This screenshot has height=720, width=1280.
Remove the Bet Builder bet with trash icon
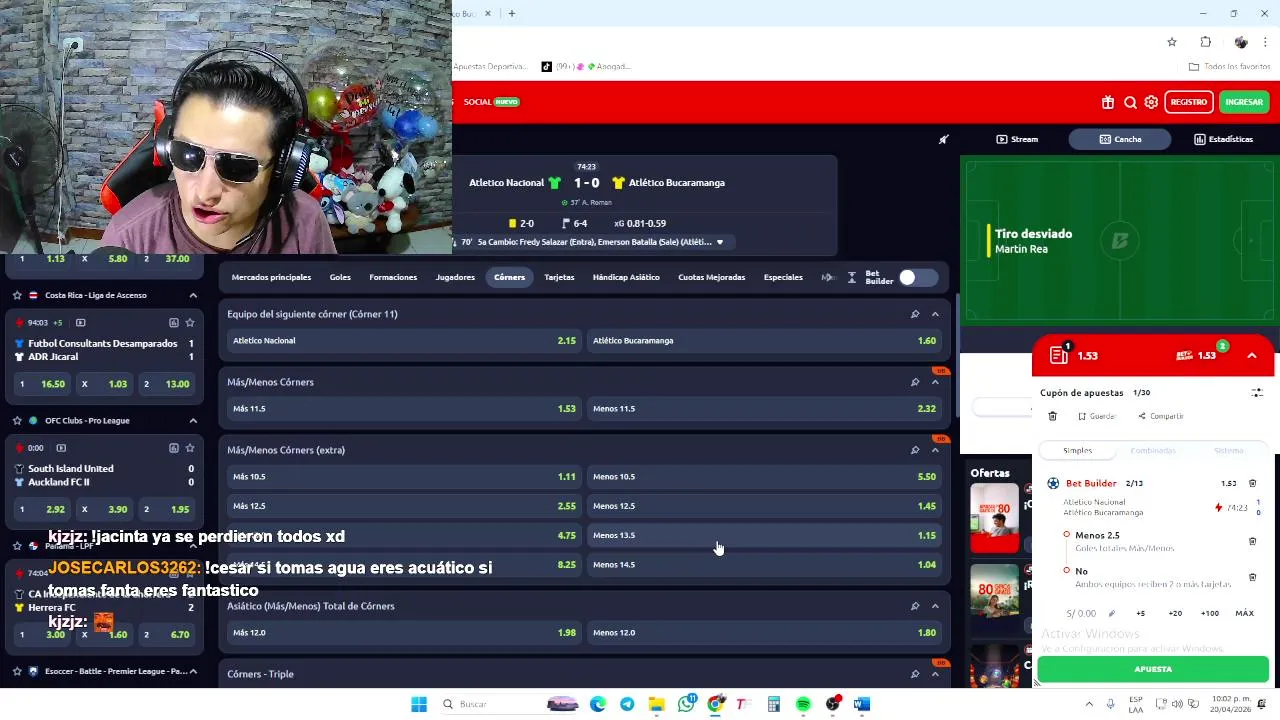coord(1252,483)
